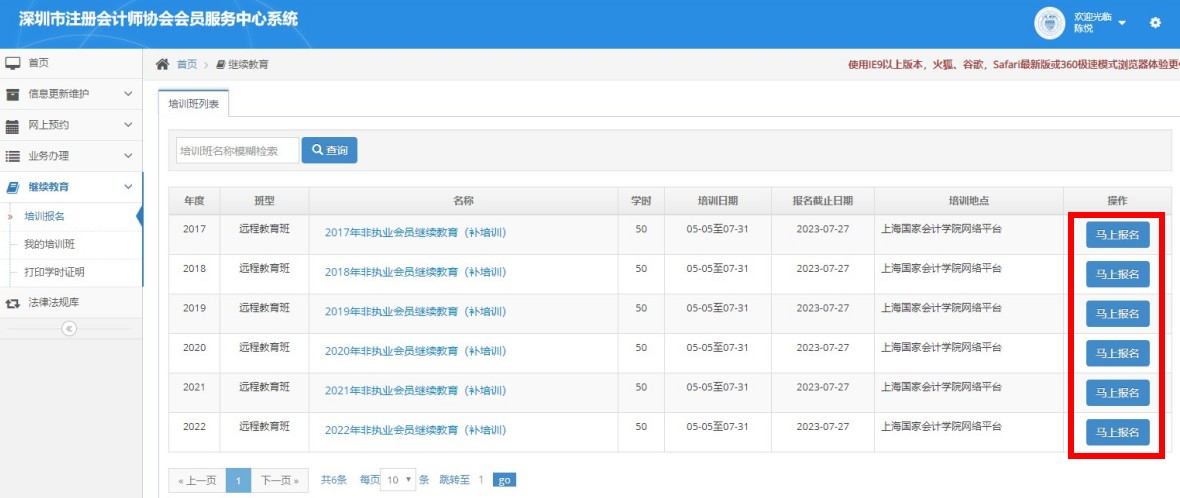Click the 查询 search button

[x=330, y=150]
